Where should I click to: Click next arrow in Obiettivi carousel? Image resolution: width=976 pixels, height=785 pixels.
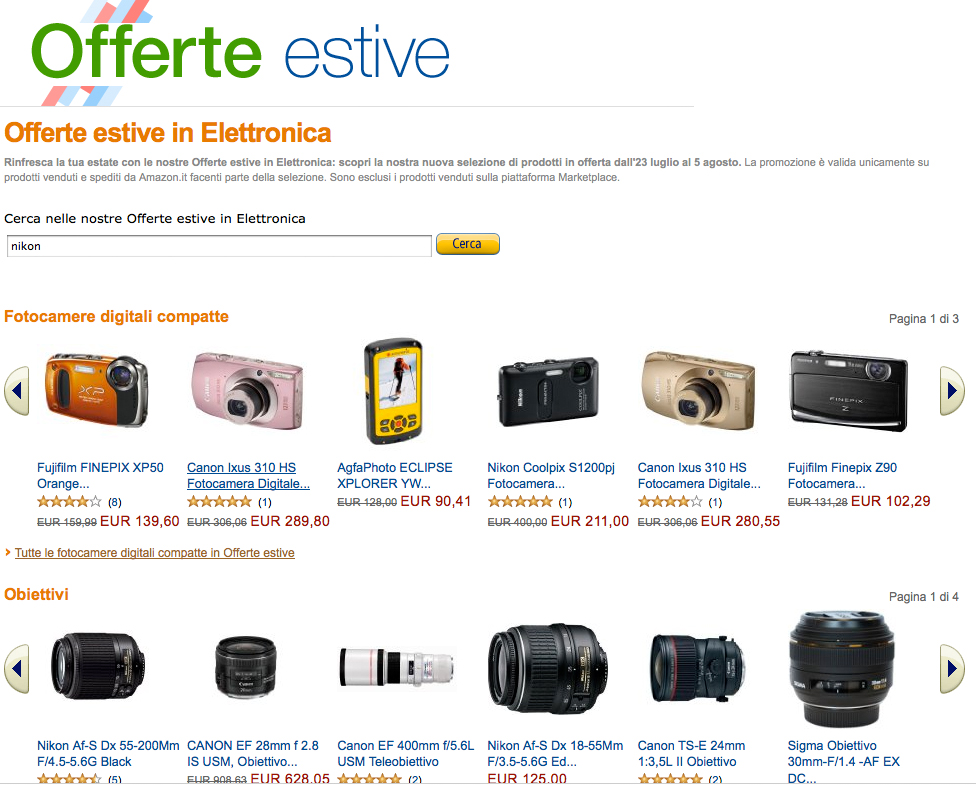(x=952, y=669)
